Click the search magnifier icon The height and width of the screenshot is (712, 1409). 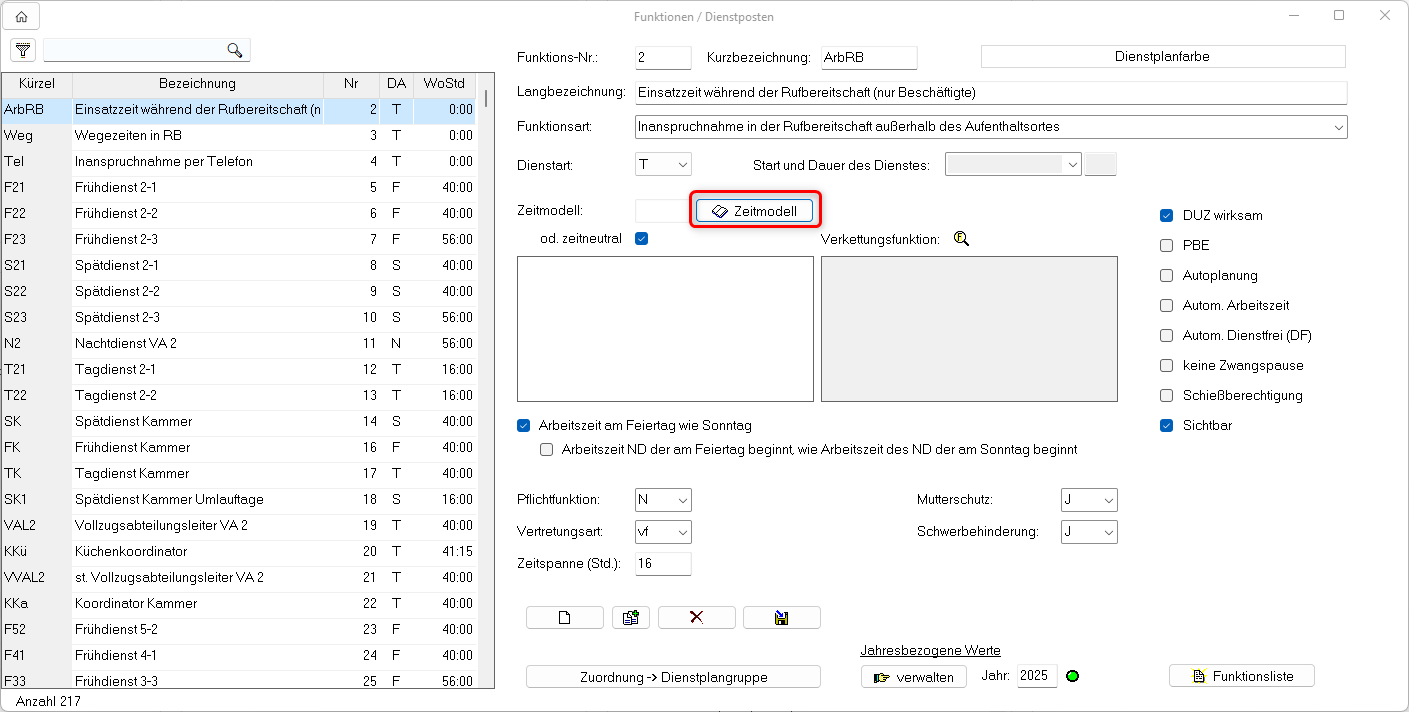pyautogui.click(x=235, y=50)
